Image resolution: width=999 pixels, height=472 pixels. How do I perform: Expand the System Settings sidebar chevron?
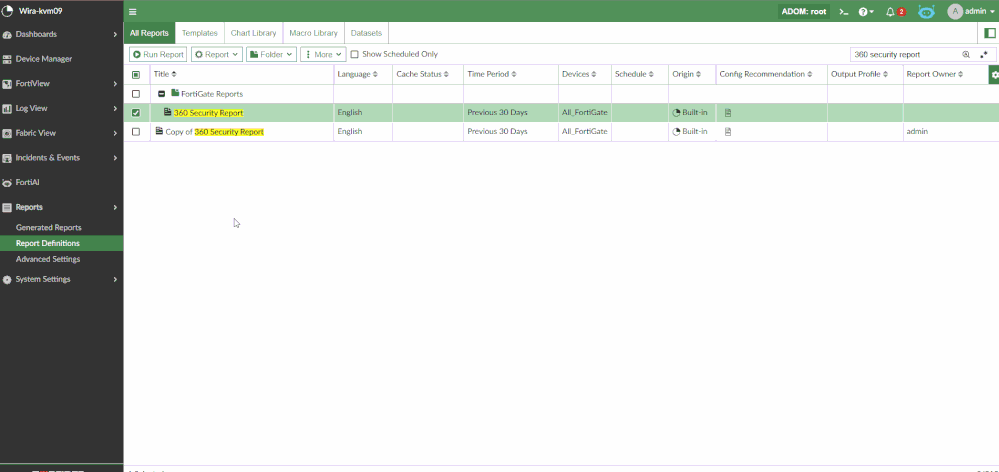[x=115, y=280]
